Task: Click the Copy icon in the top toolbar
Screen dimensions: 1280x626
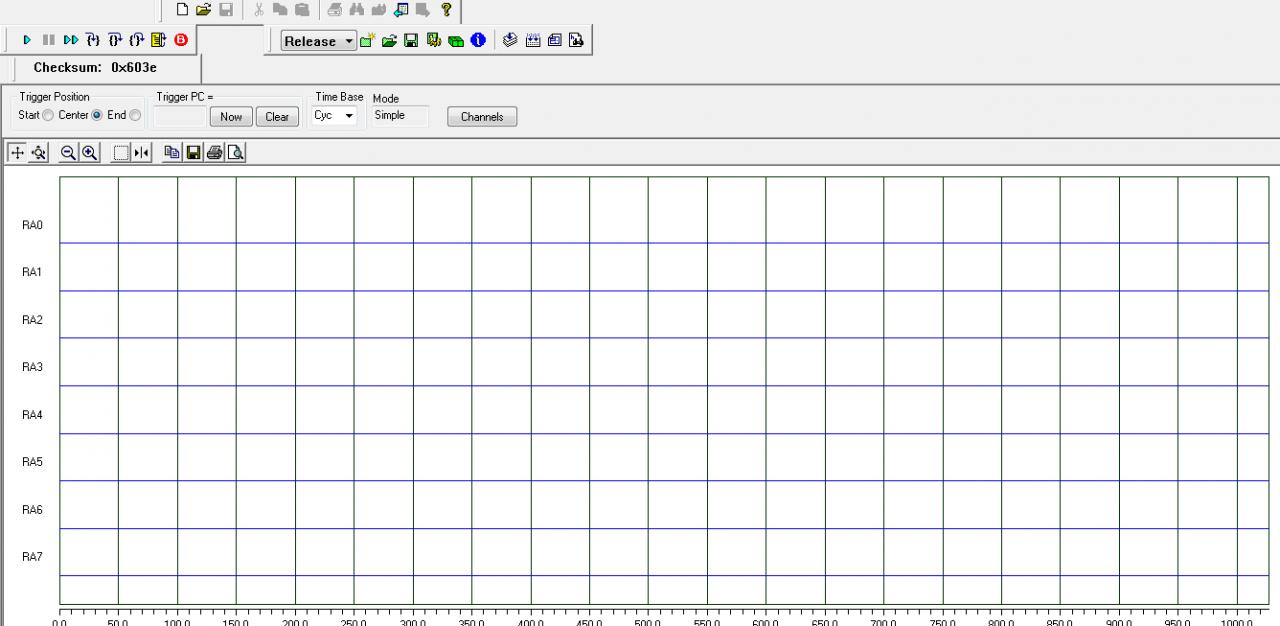Action: click(x=280, y=10)
